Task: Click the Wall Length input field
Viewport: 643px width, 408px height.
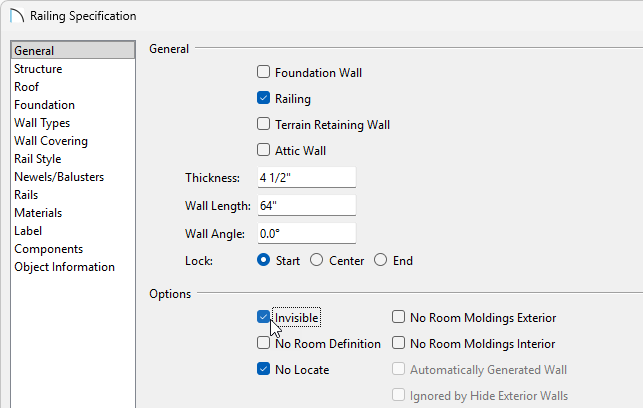Action: [305, 206]
